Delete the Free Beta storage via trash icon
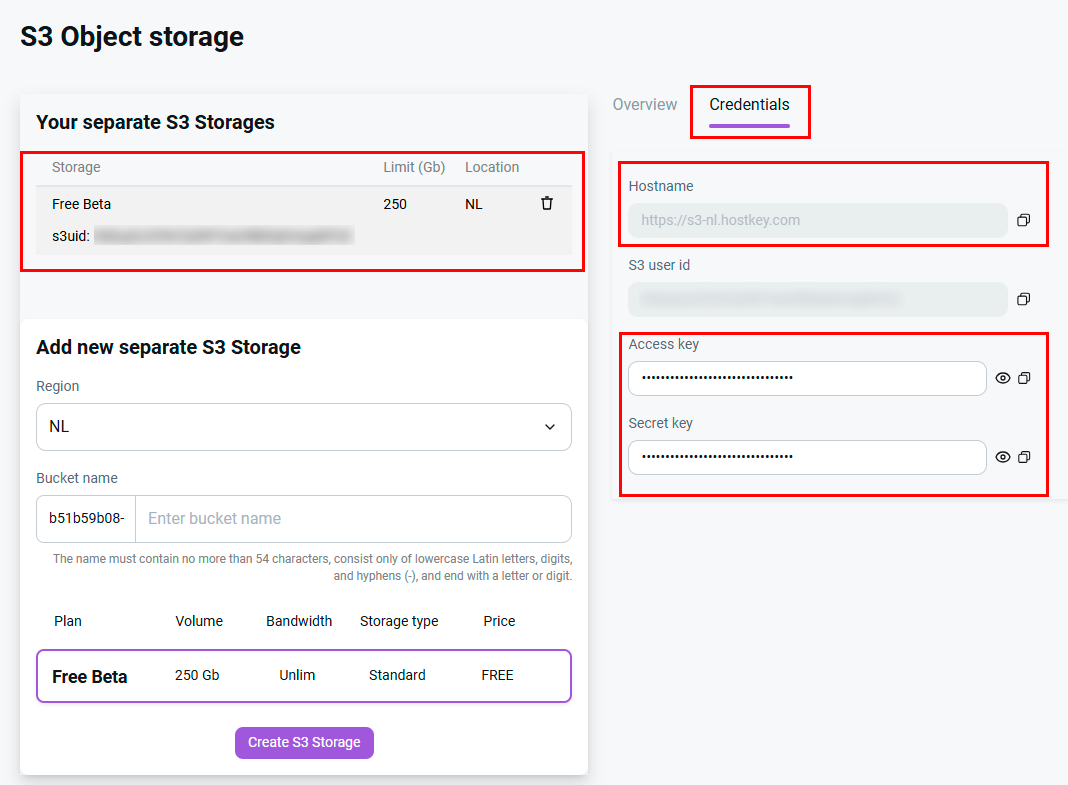The height and width of the screenshot is (785, 1068). (x=547, y=203)
